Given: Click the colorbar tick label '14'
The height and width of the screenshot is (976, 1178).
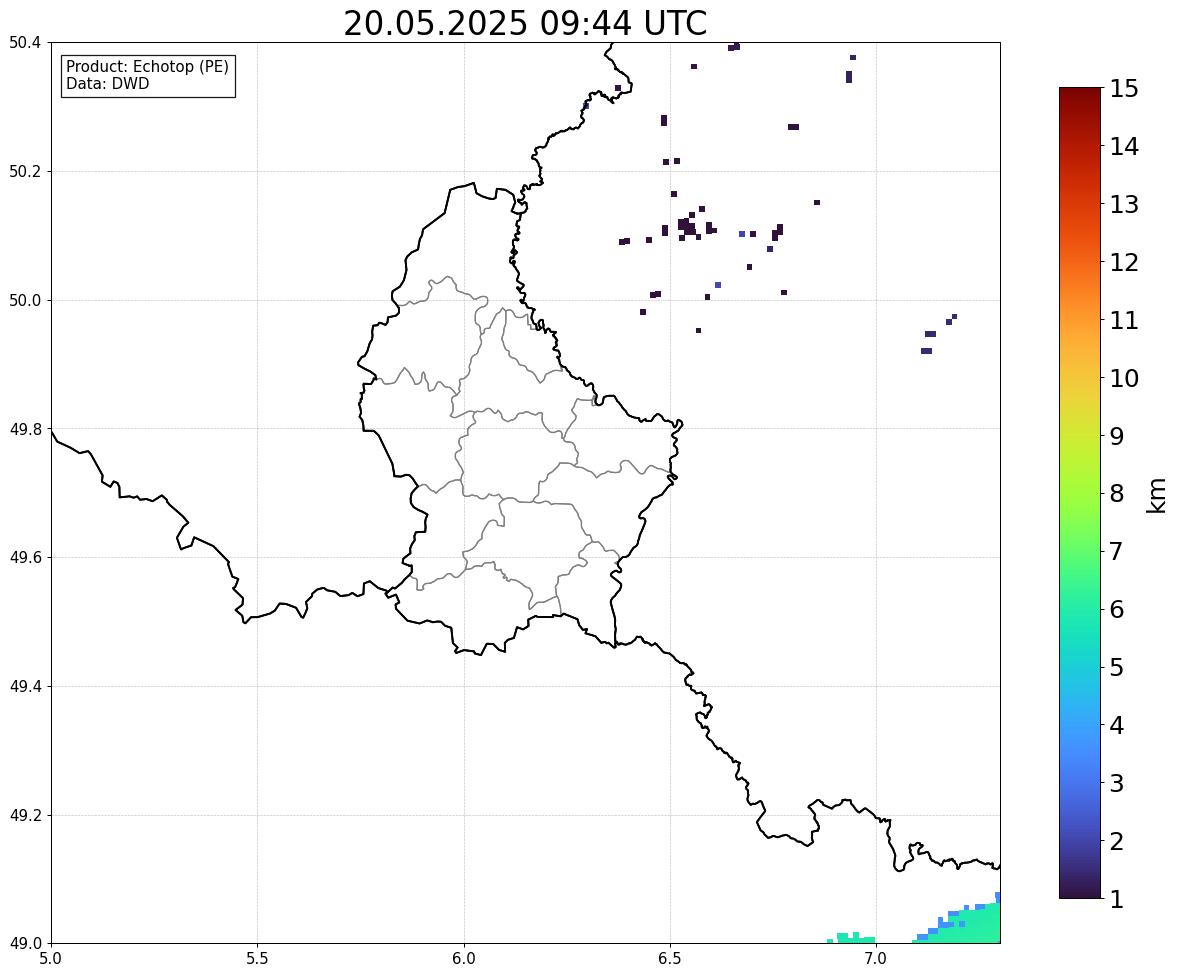Looking at the screenshot, I should 1124,147.
